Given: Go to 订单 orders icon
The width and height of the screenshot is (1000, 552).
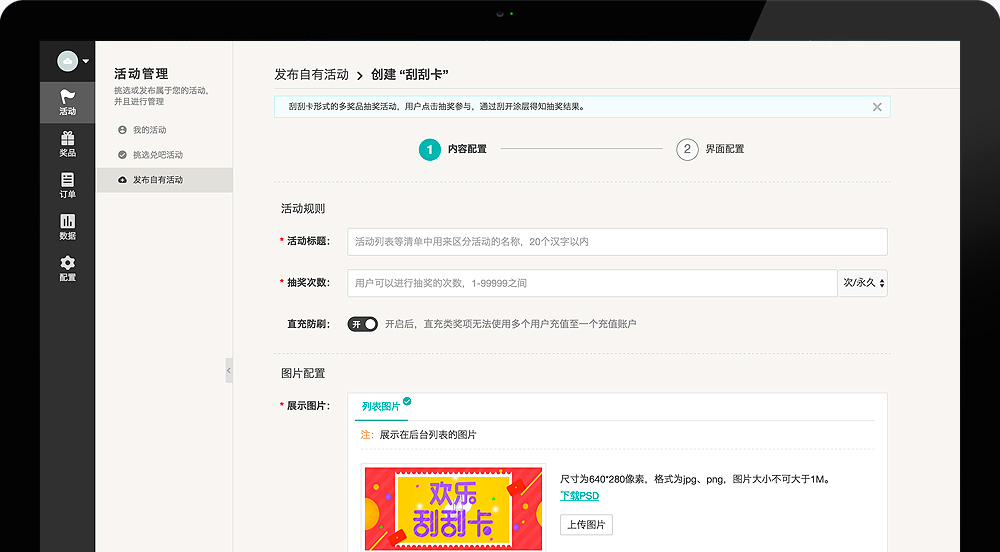Looking at the screenshot, I should [67, 185].
